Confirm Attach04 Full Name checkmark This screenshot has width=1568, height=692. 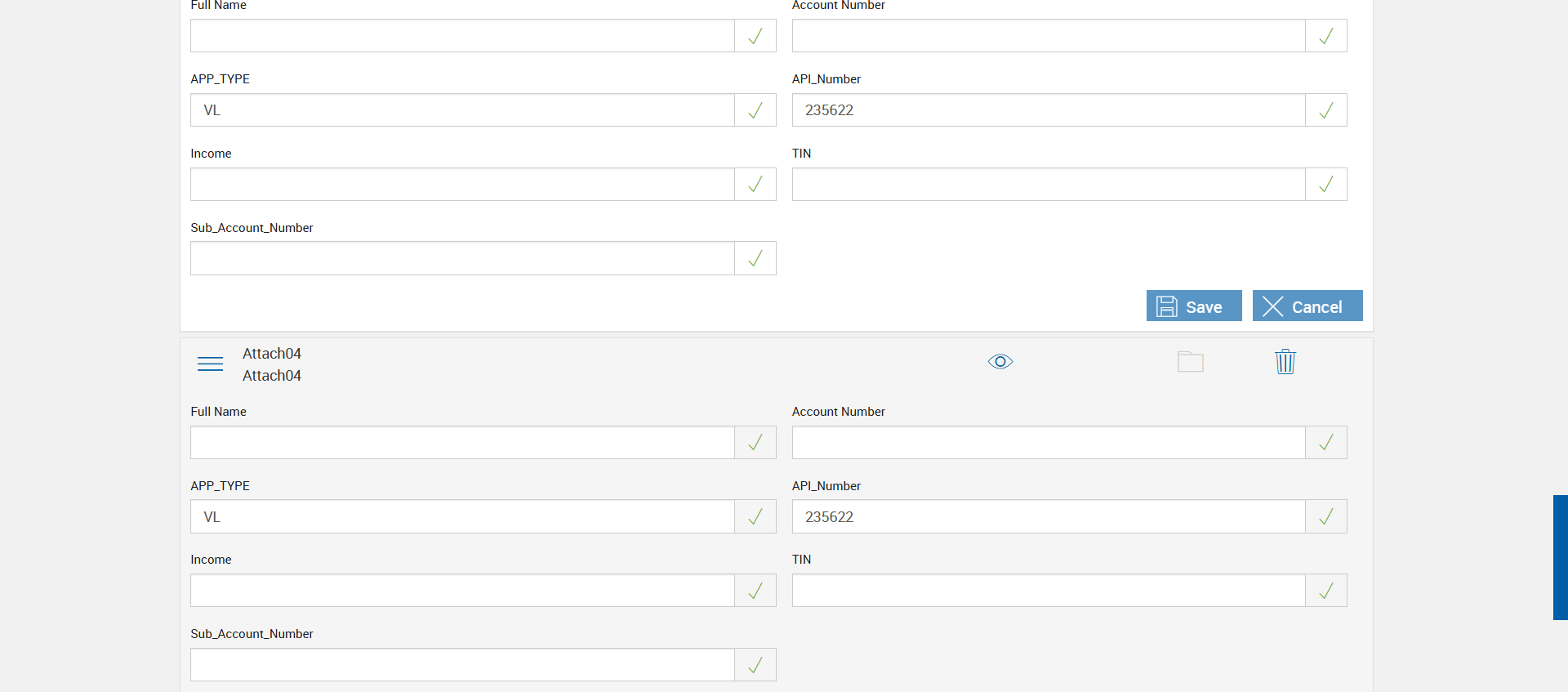[x=755, y=443]
